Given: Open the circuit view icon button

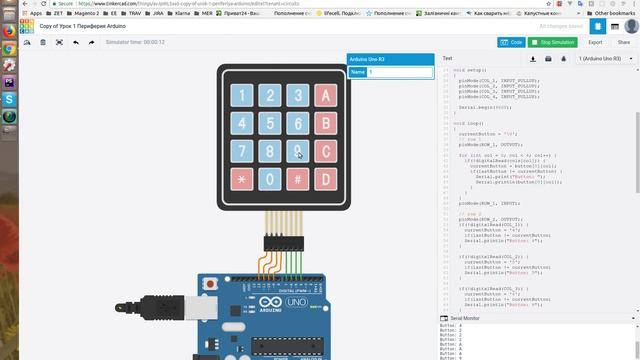Looking at the screenshot, I should [x=598, y=27].
